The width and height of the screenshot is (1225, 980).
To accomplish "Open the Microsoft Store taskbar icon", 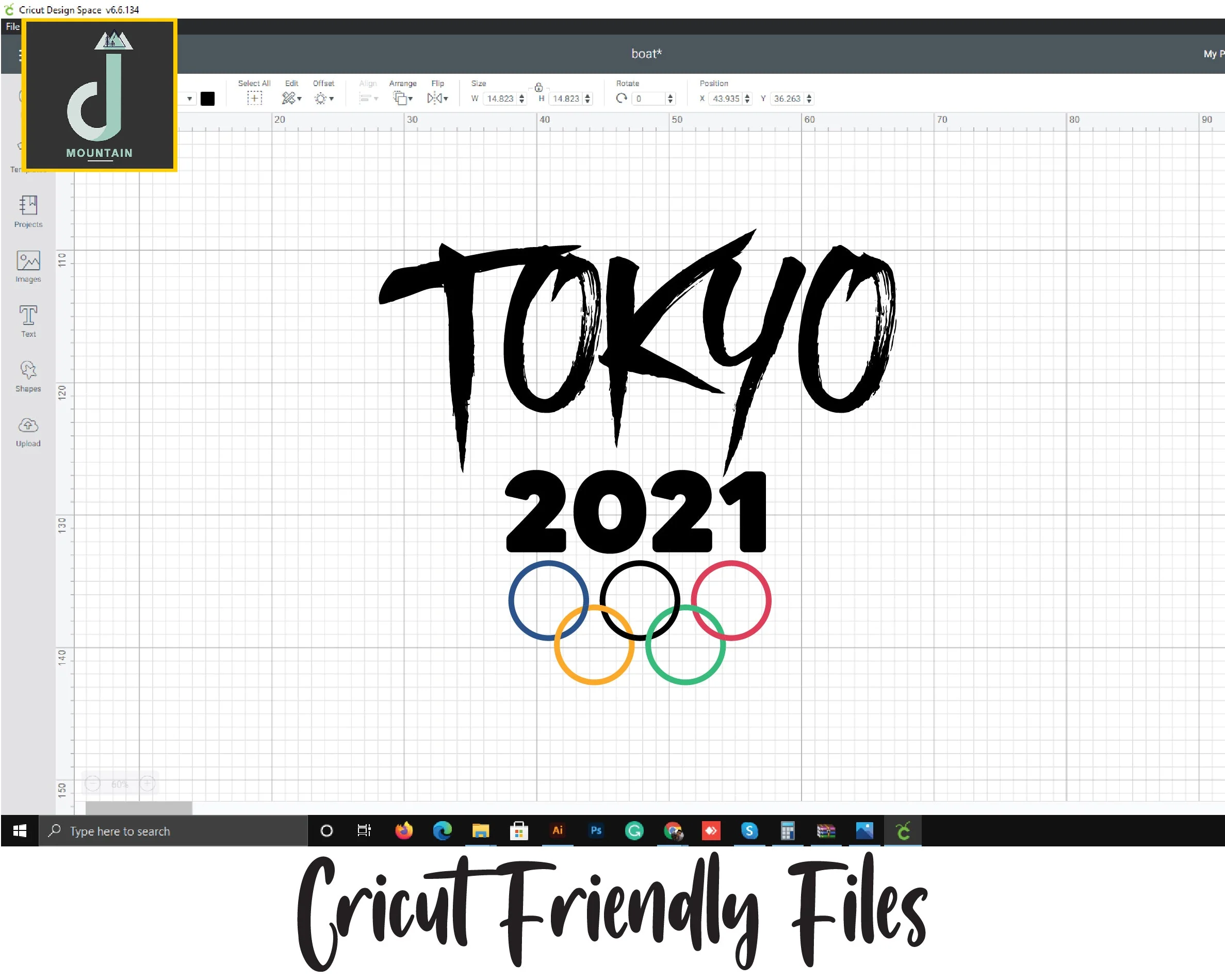I will (519, 830).
